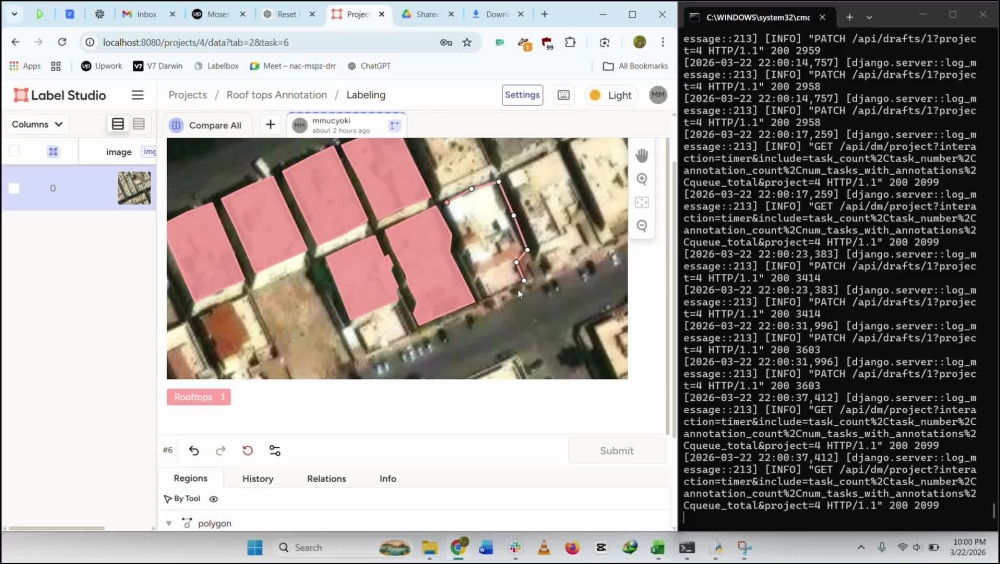This screenshot has height=564, width=1000.
Task: Tick the checkbox for task row 0
Action: pos(14,188)
